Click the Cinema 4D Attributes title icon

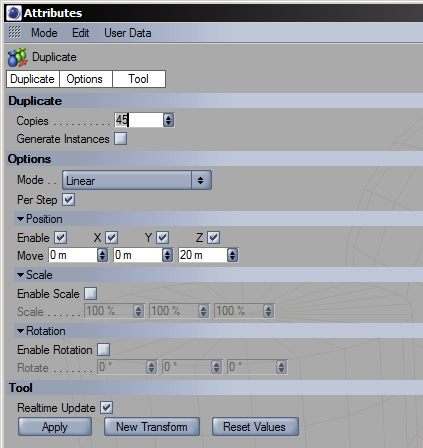point(14,13)
